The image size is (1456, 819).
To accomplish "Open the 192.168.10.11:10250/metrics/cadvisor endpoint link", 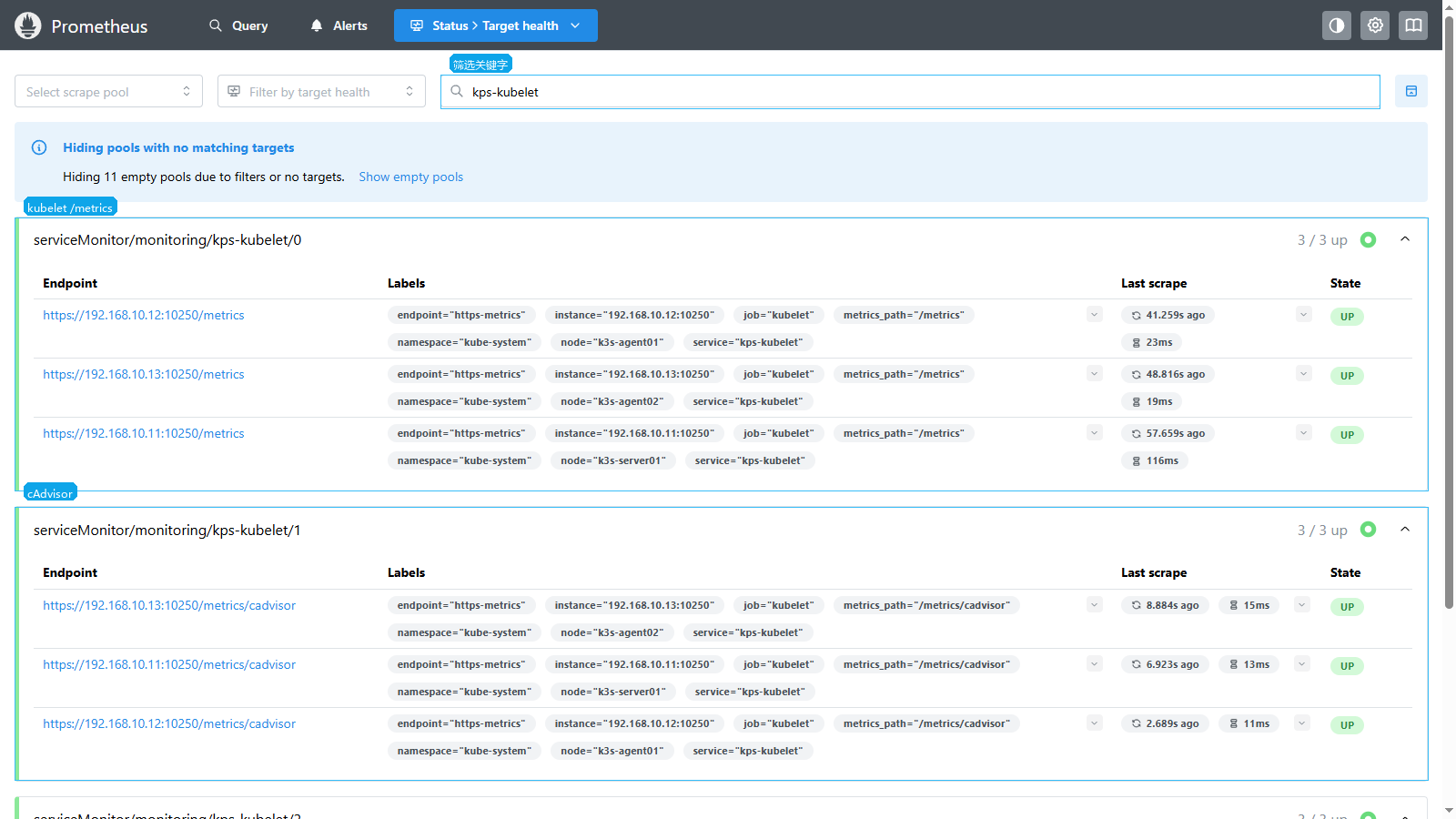I will pos(169,664).
